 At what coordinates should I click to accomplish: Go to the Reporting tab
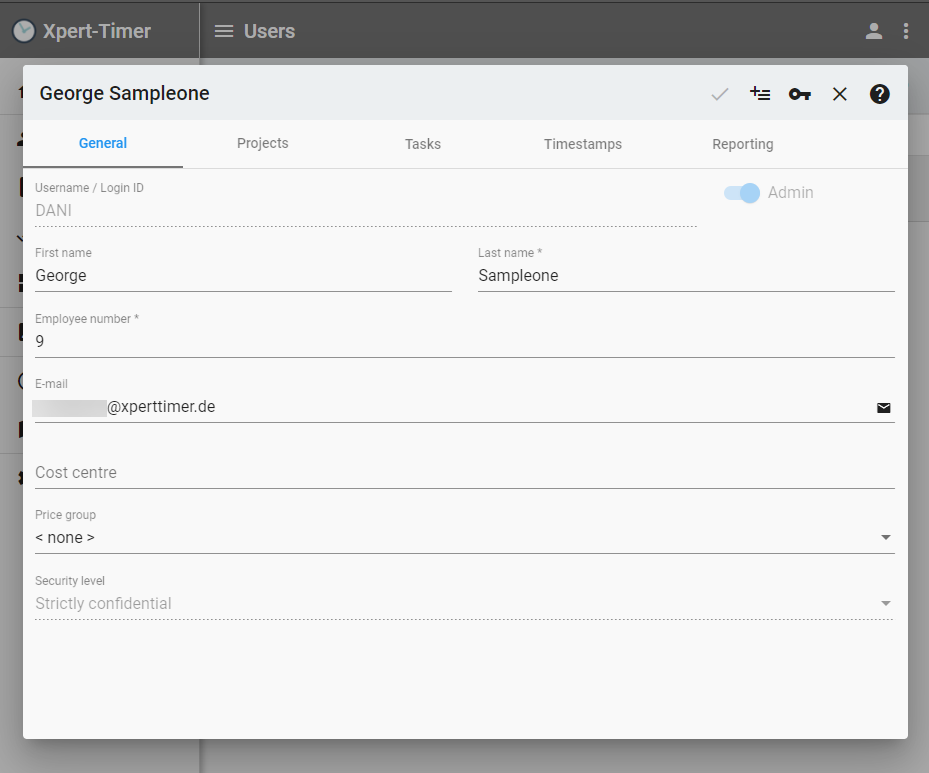743,144
